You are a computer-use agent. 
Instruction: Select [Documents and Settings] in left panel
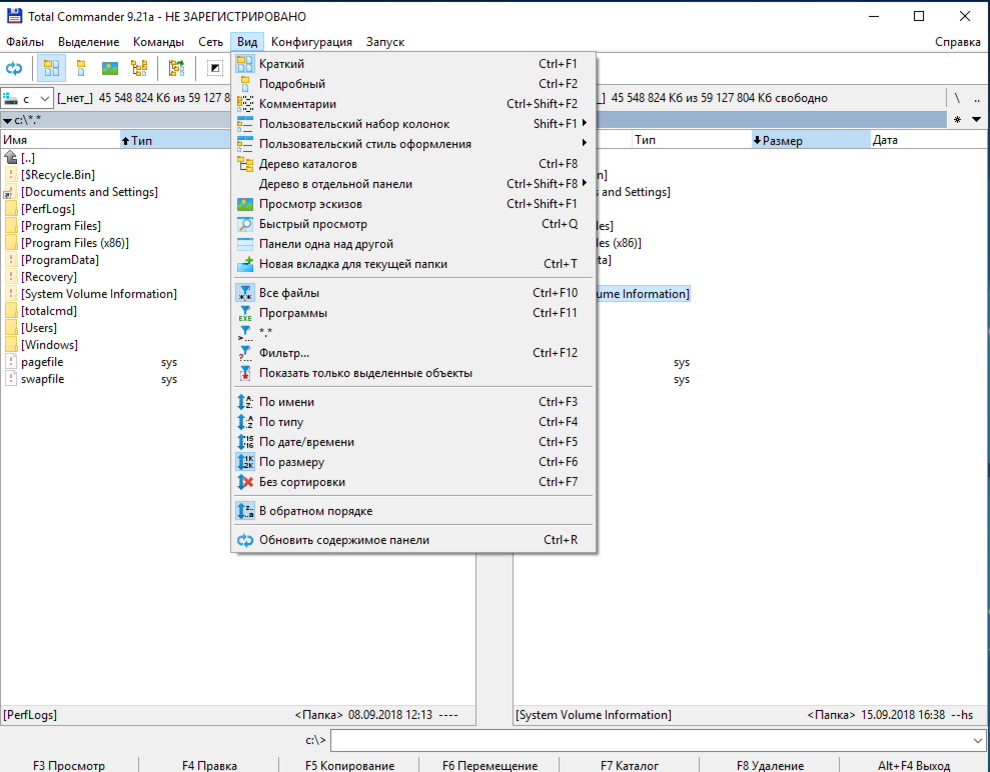(89, 192)
